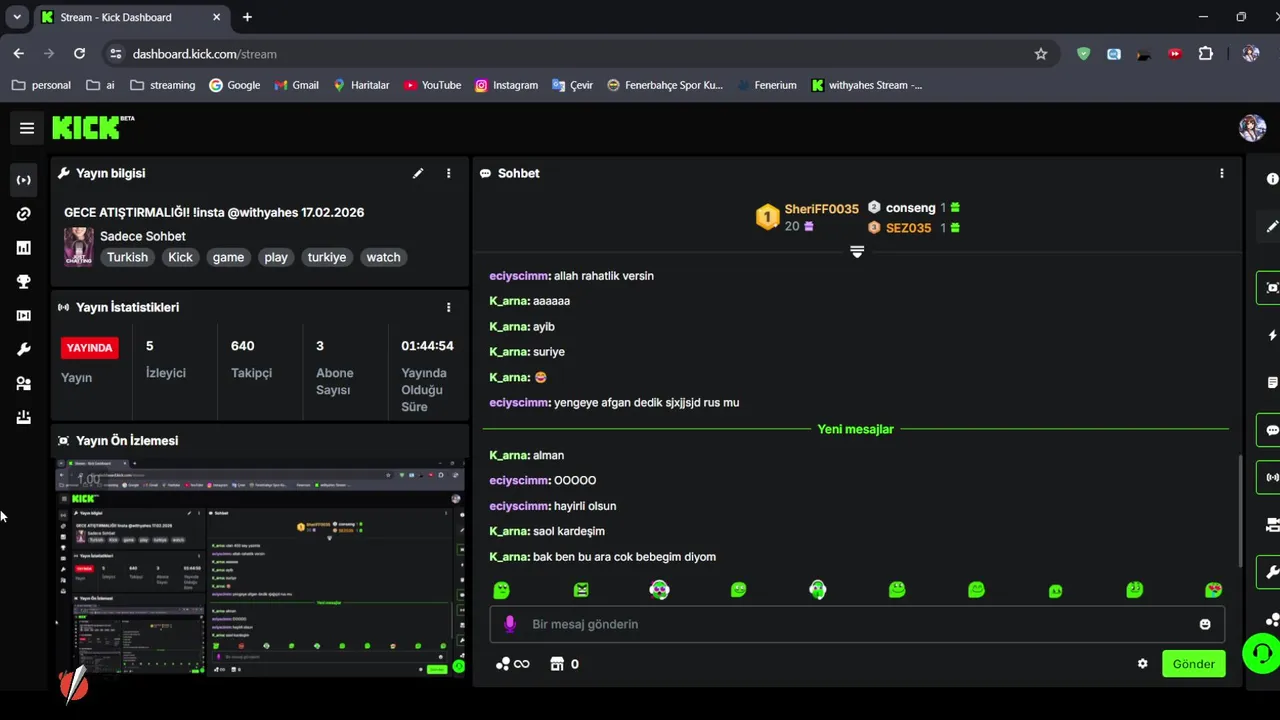1280x720 pixels.
Task: Open Yayın İstatistikleri three-dot options
Action: (x=448, y=307)
